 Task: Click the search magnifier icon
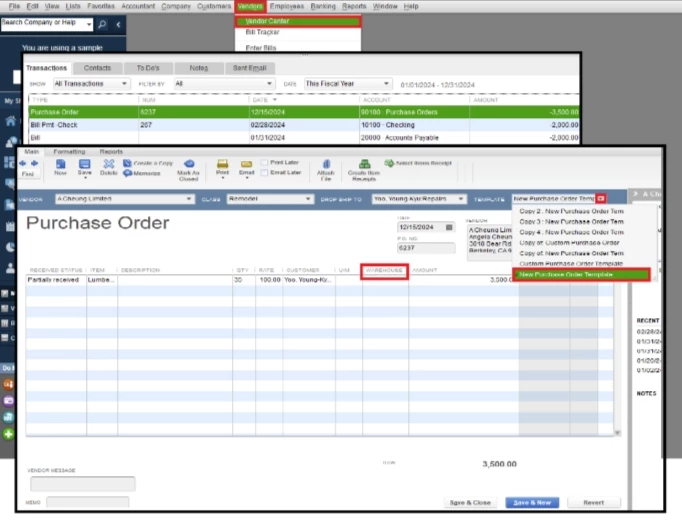click(102, 24)
